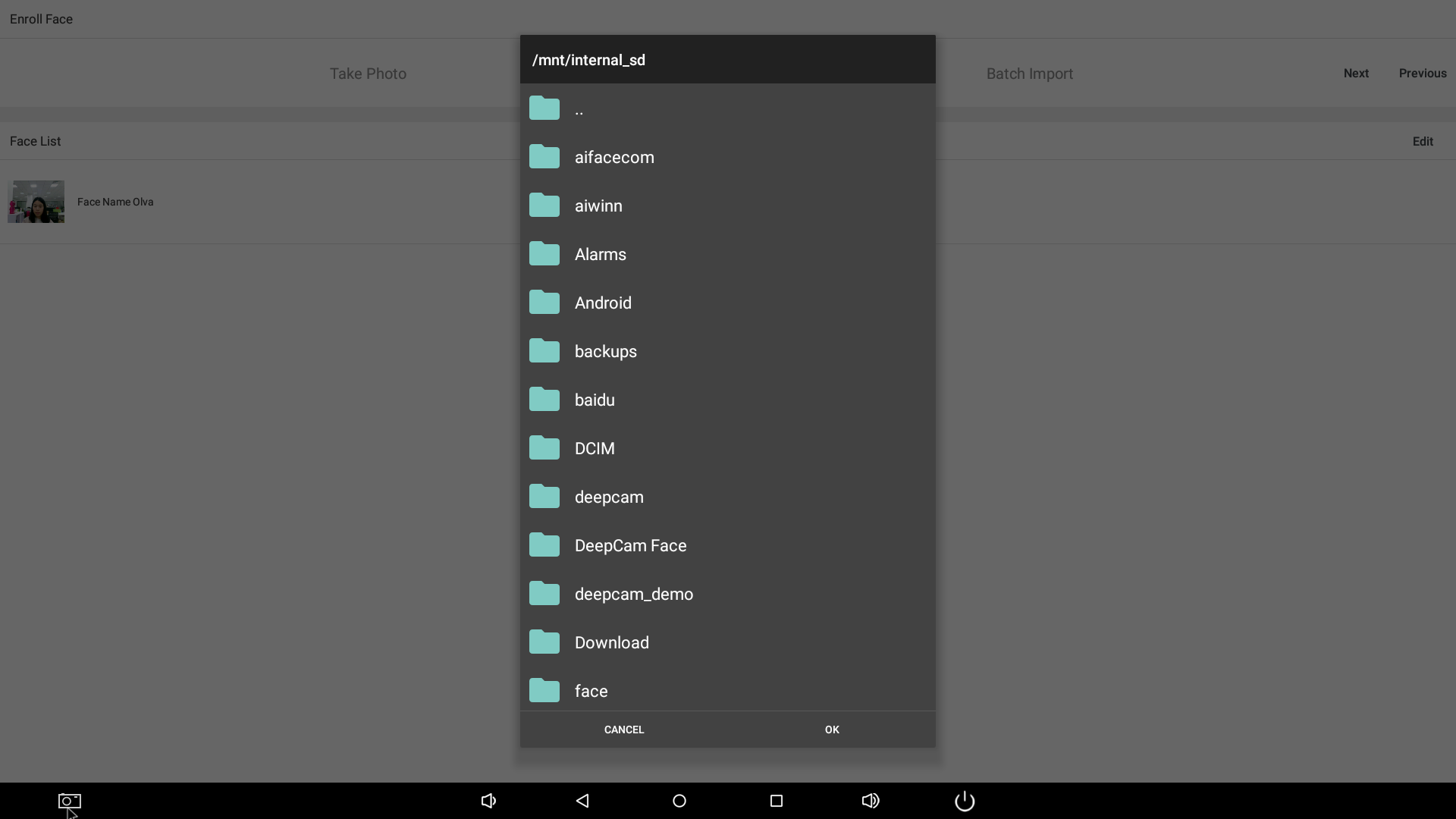This screenshot has width=1456, height=819.
Task: Tap the Android back triangle icon
Action: 582,801
